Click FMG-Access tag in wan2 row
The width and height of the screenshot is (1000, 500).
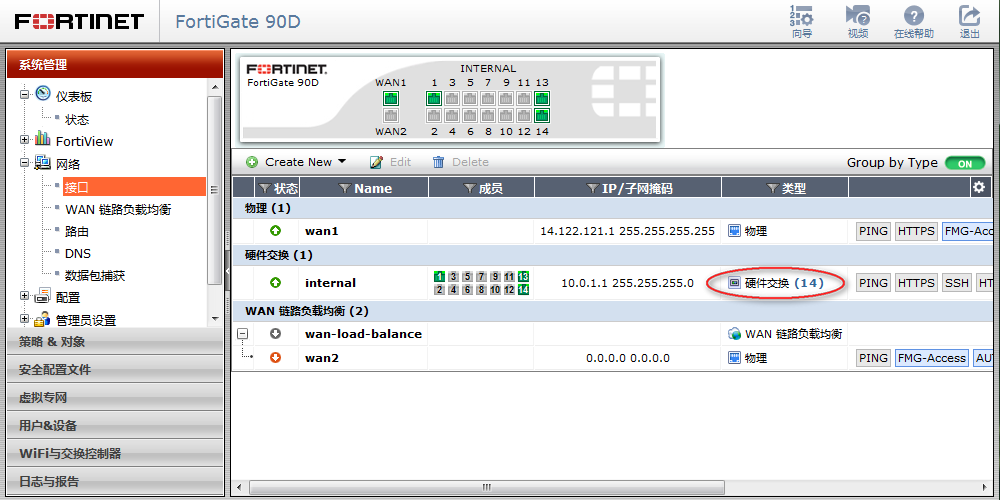(x=932, y=358)
